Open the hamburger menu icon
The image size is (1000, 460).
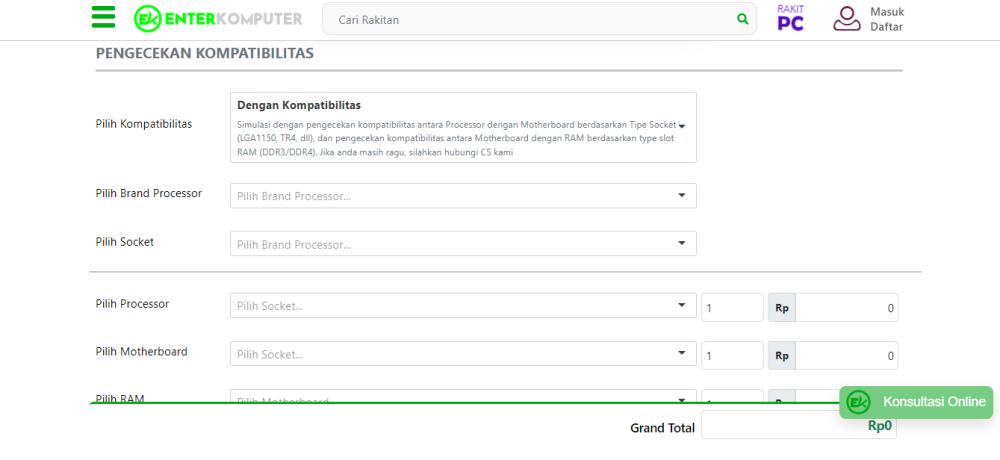point(104,19)
